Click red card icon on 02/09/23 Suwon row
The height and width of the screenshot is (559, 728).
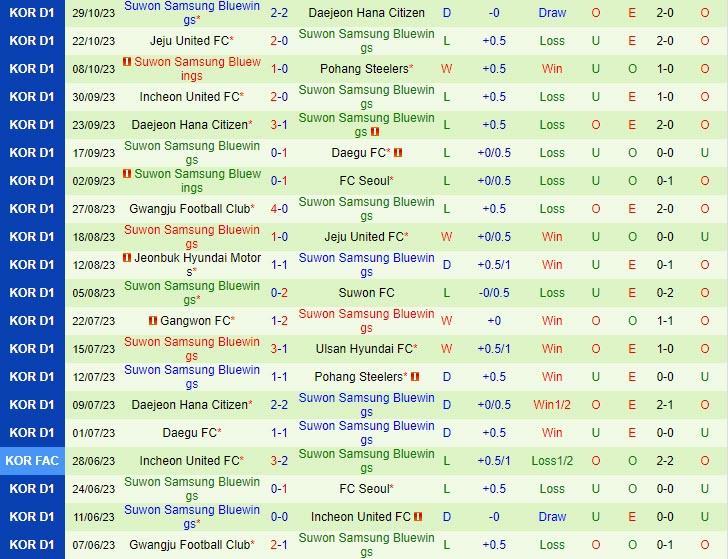click(127, 174)
